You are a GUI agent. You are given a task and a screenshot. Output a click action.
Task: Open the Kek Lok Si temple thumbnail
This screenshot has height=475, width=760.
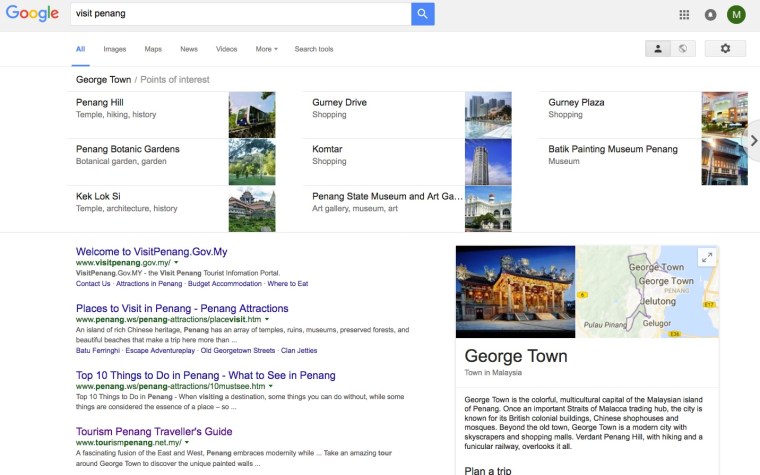coord(252,209)
